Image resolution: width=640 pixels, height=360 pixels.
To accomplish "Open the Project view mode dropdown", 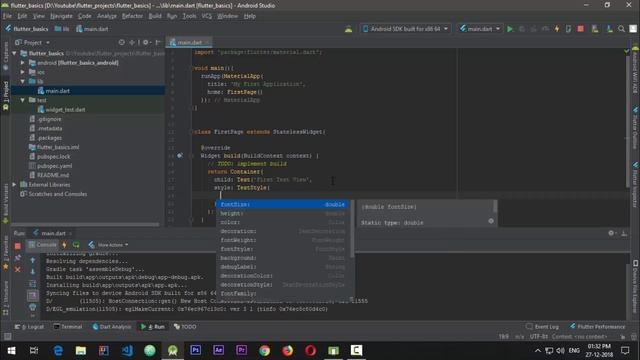I will (x=32, y=42).
